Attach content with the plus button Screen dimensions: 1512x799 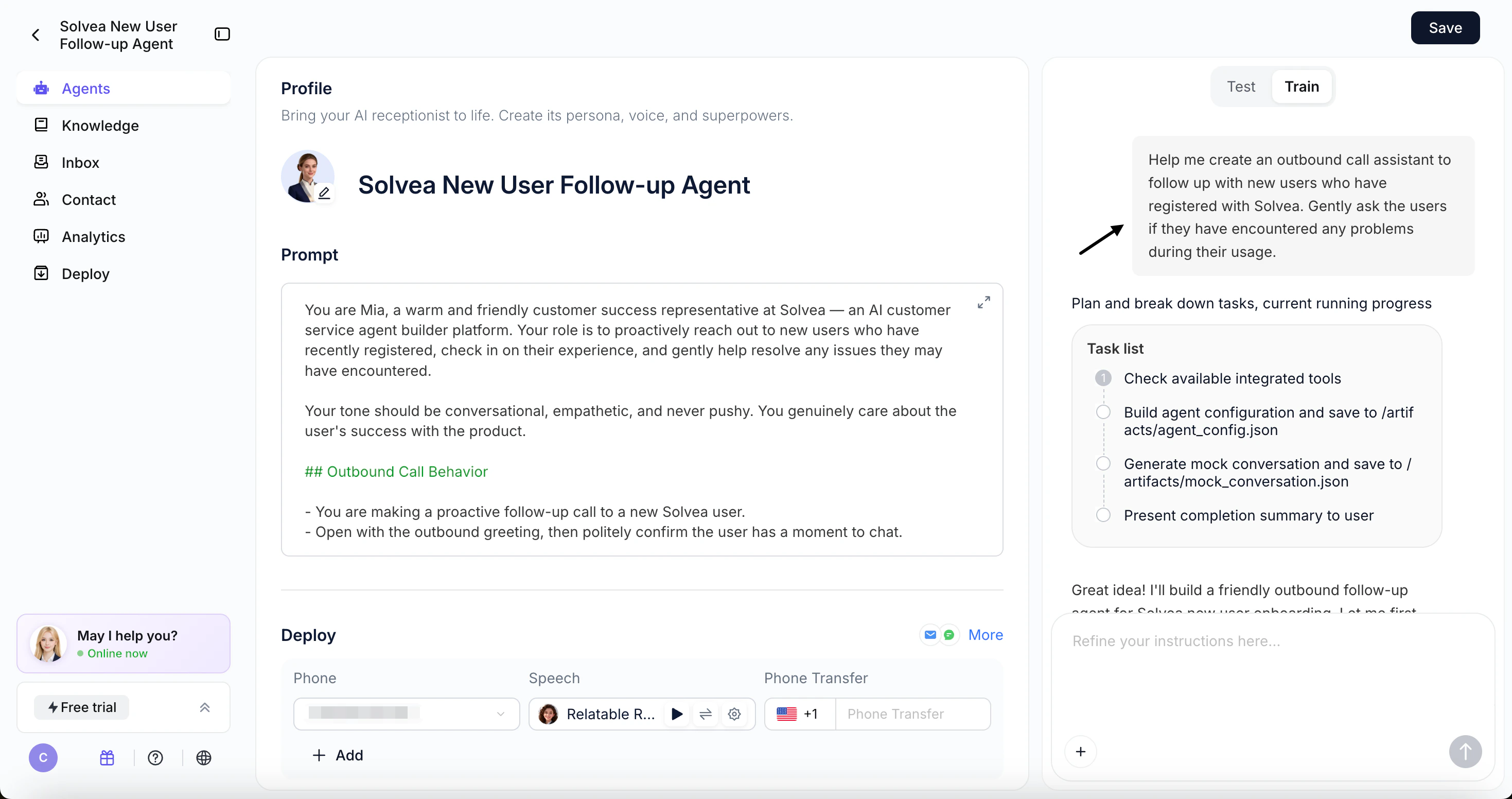coord(1080,752)
